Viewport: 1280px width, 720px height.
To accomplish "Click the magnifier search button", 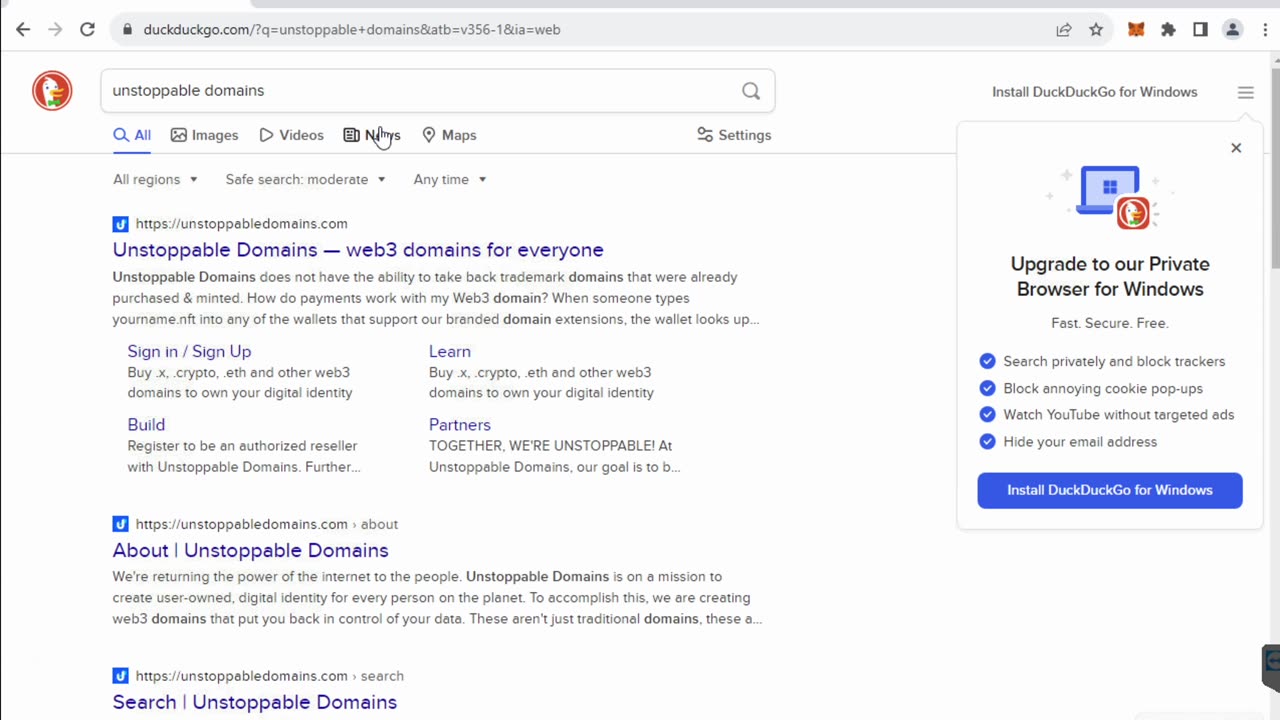I will tap(751, 91).
